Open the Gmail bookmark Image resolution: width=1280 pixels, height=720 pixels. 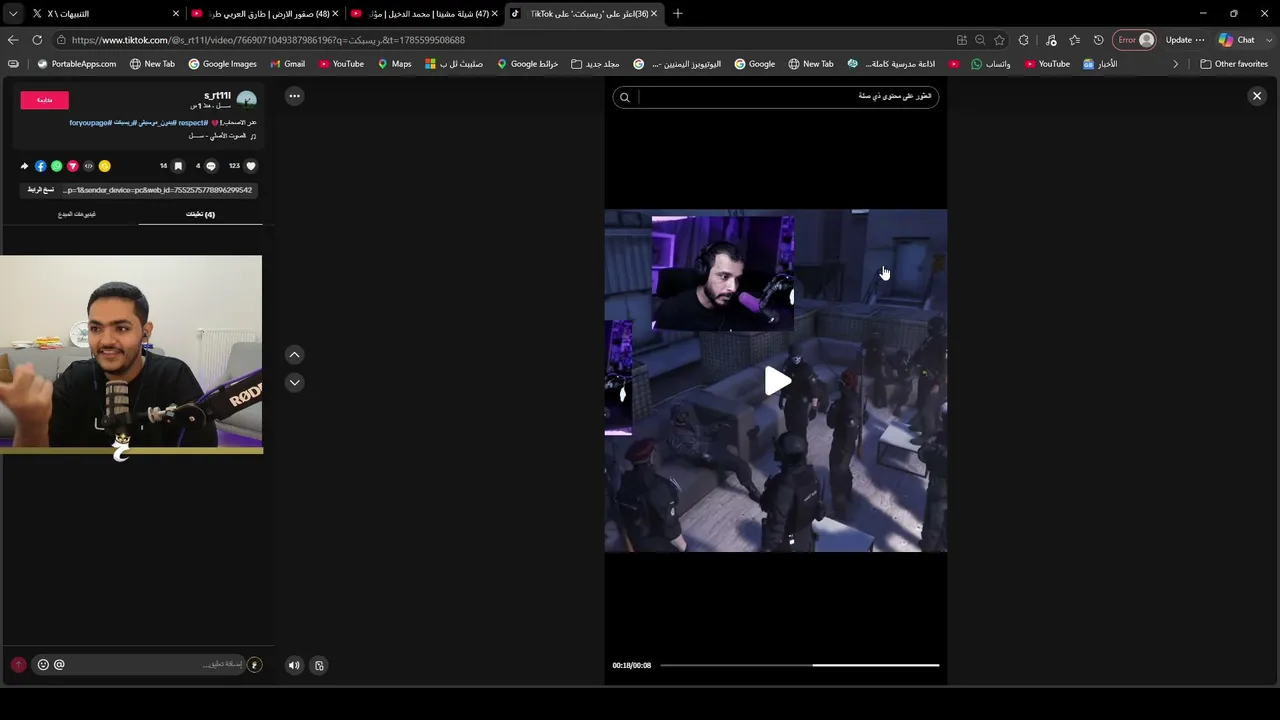tap(287, 64)
